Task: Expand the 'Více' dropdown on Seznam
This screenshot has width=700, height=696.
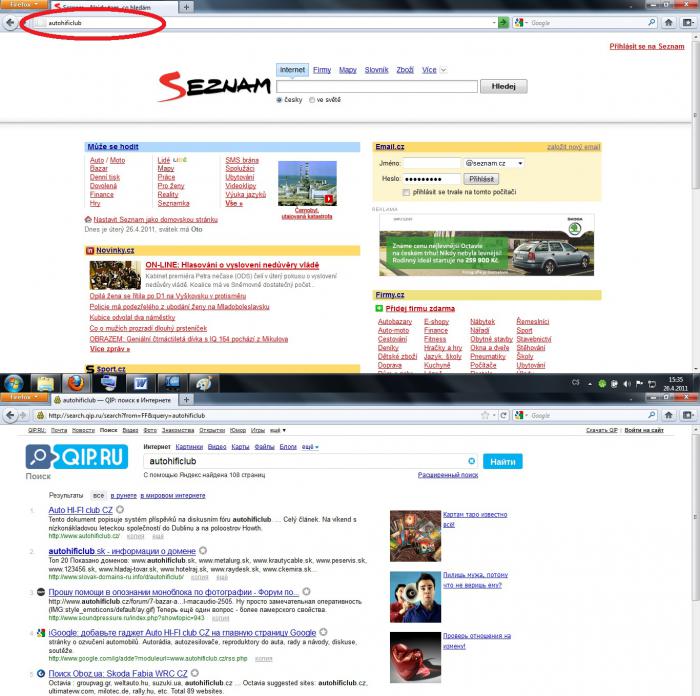Action: click(x=433, y=71)
